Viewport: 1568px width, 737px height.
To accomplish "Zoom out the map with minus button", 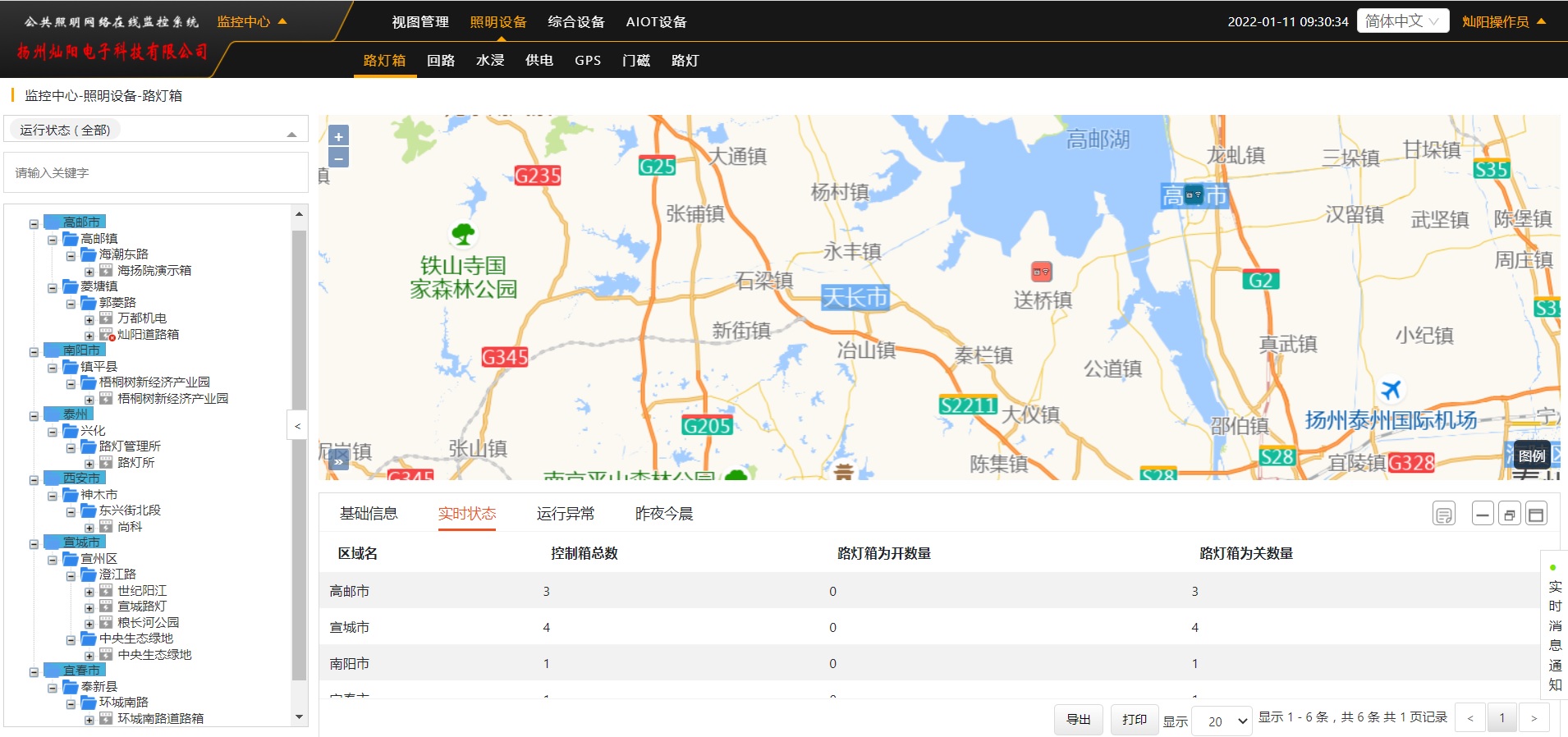I will tap(338, 157).
